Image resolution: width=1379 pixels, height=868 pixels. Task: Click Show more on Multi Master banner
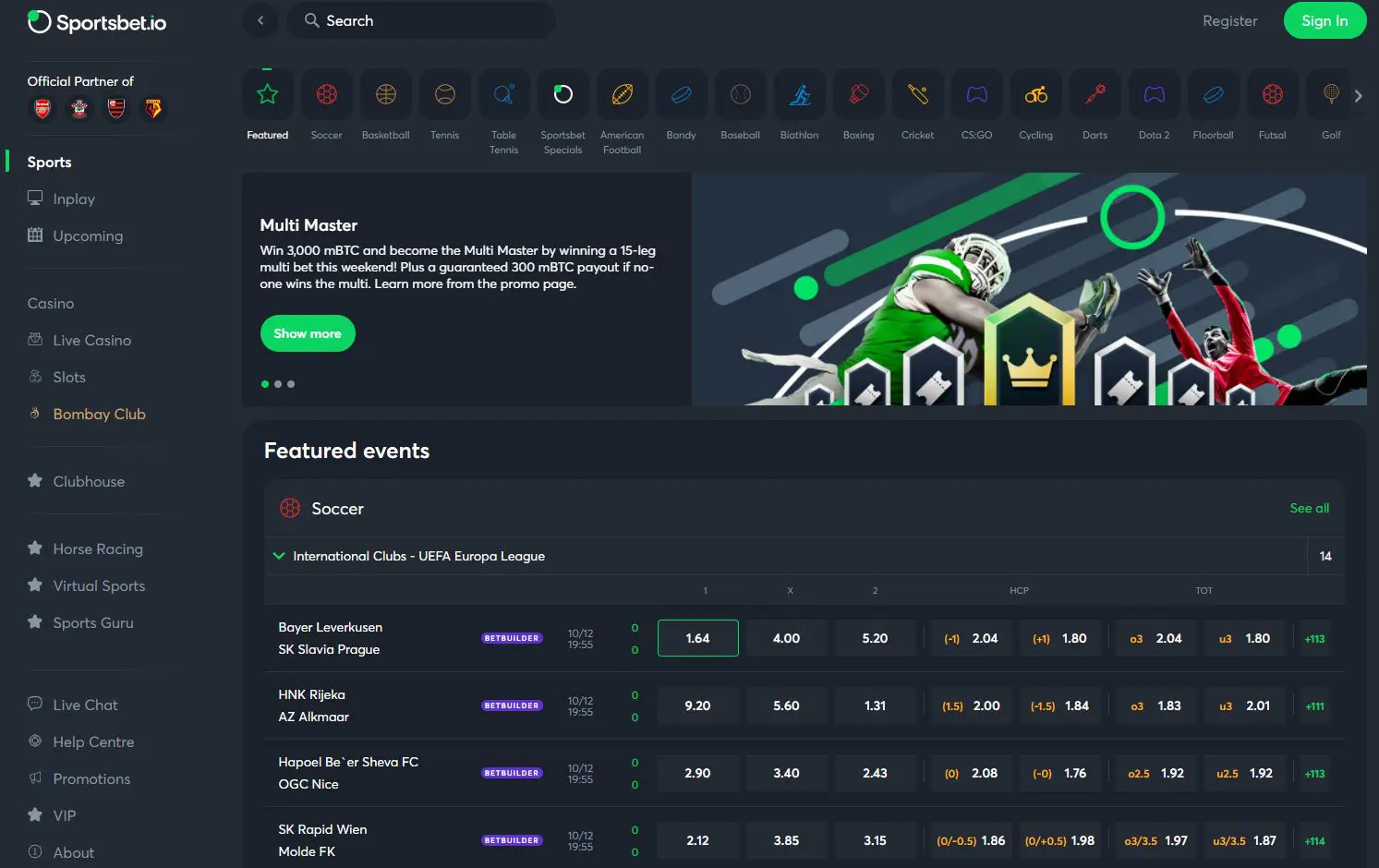coord(308,333)
